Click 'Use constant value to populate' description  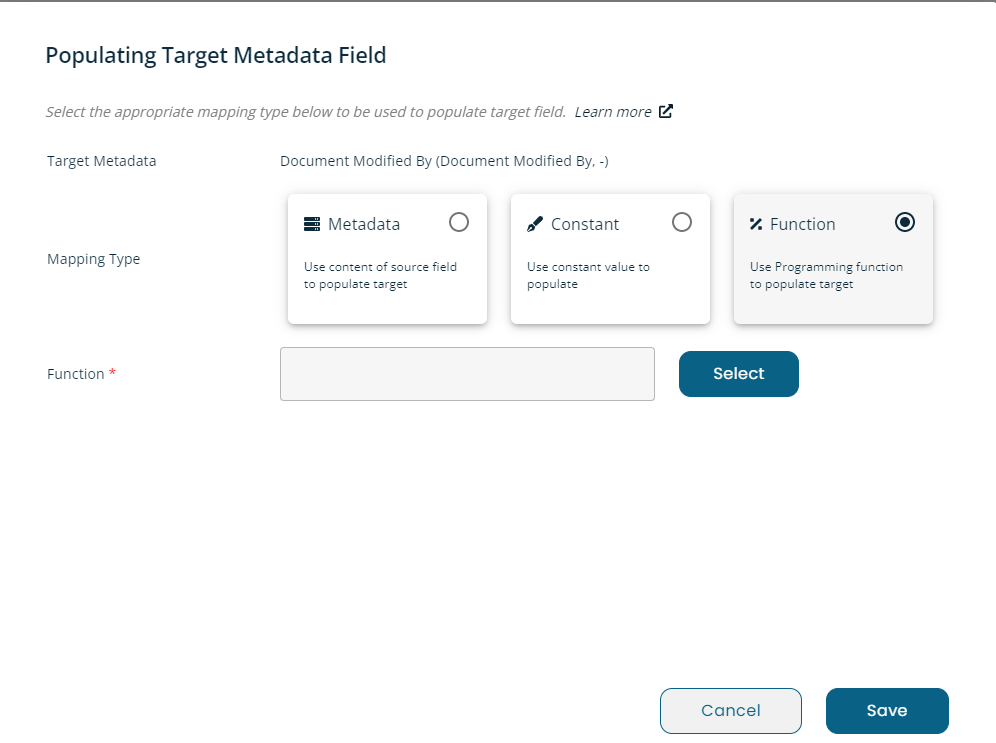tap(588, 276)
